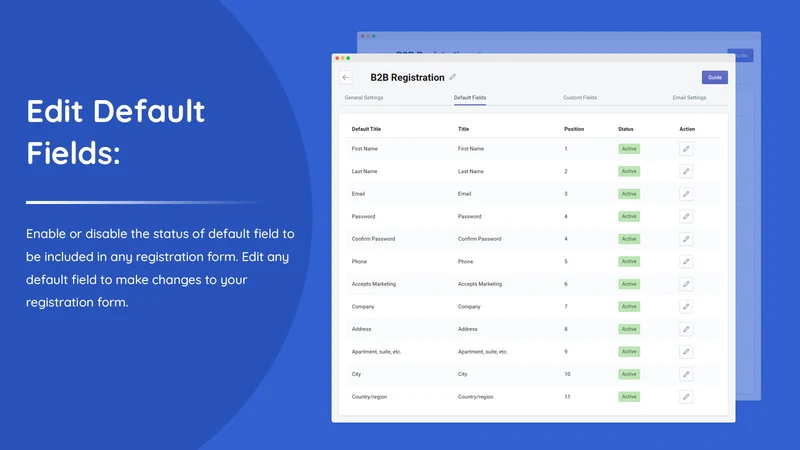Edit the Password field row
Image resolution: width=800 pixels, height=450 pixels.
[x=686, y=216]
